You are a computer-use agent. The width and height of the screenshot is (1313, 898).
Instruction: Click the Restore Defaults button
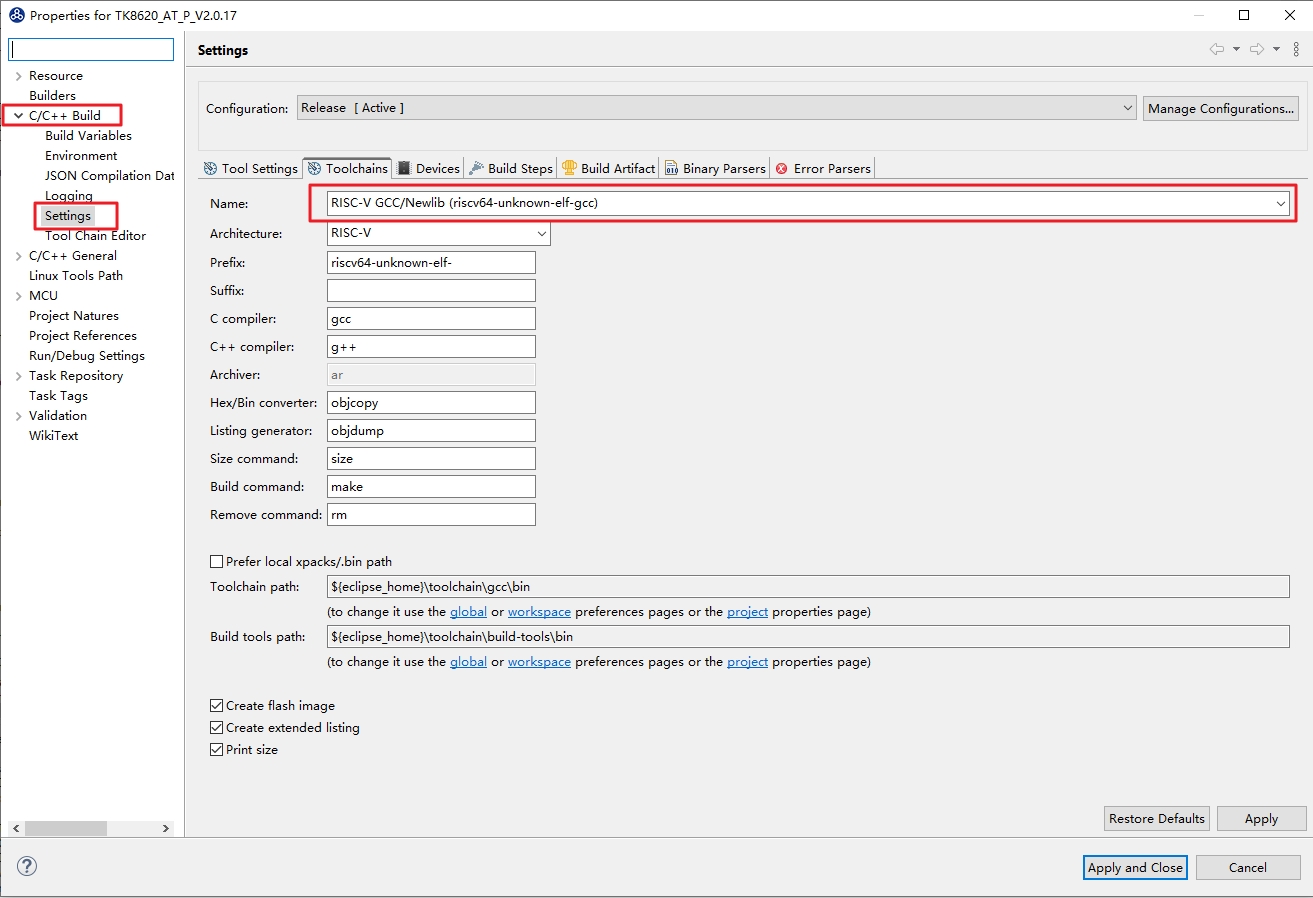point(1157,818)
